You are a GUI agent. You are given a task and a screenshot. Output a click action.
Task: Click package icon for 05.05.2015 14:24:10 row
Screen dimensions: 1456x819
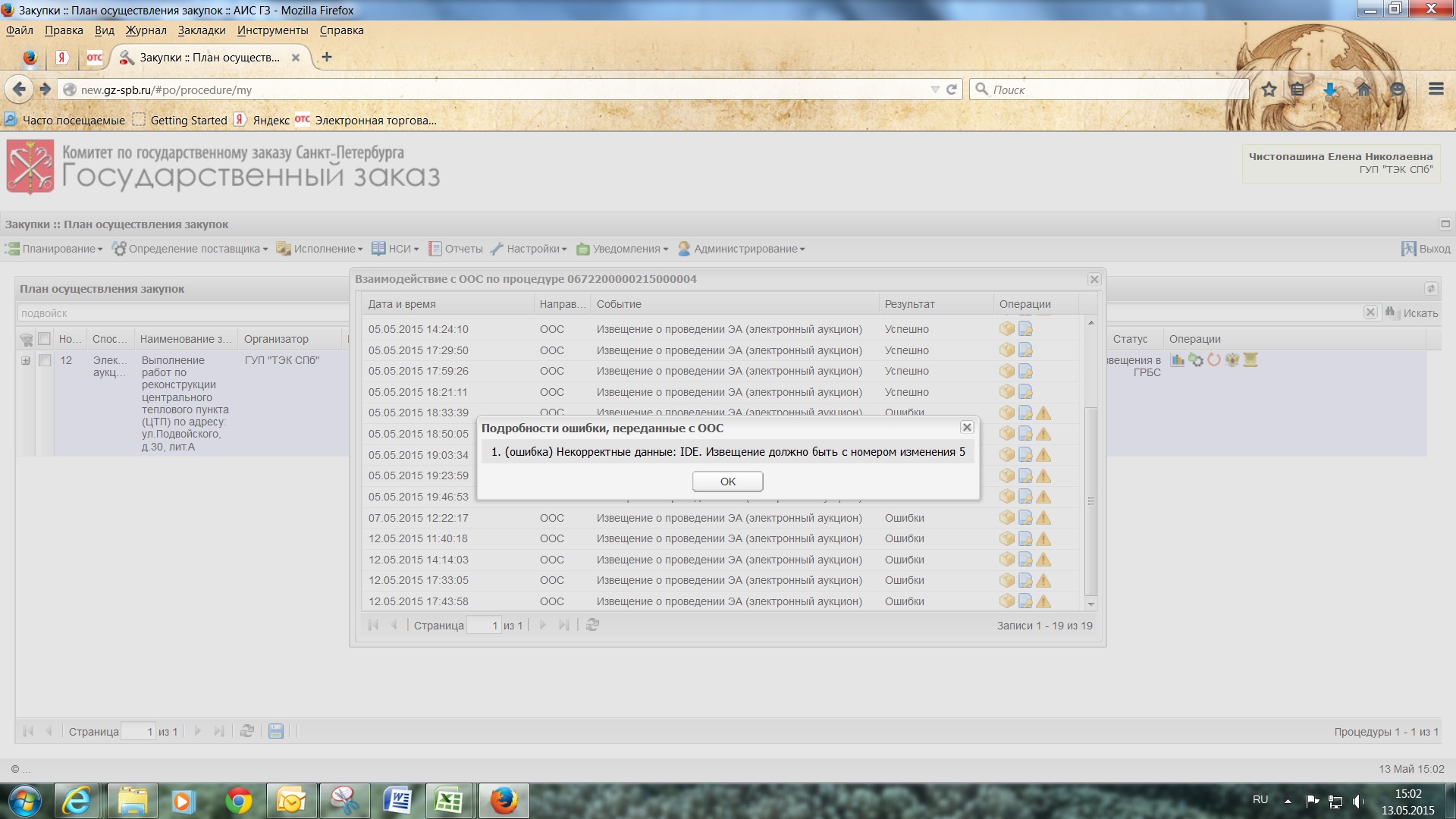pyautogui.click(x=1007, y=329)
